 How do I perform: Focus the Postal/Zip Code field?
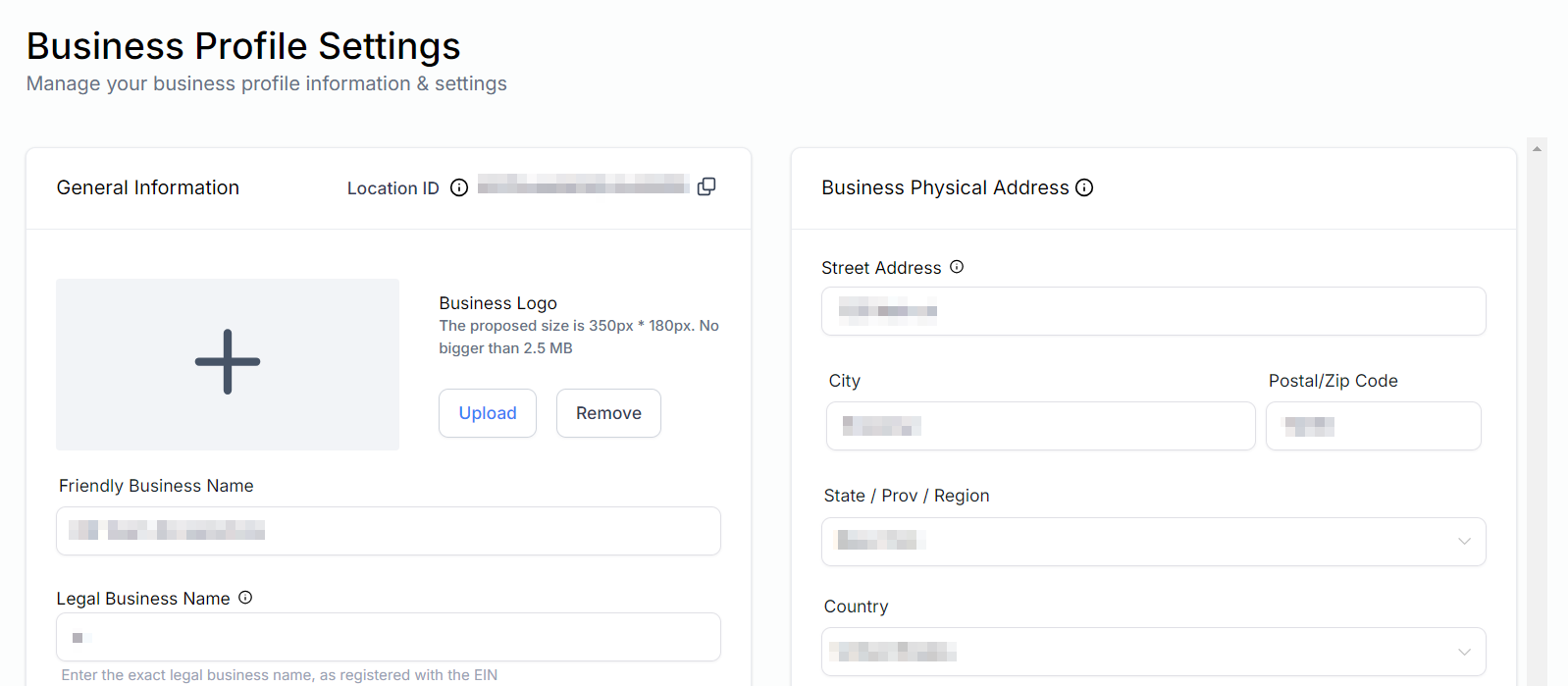1373,426
